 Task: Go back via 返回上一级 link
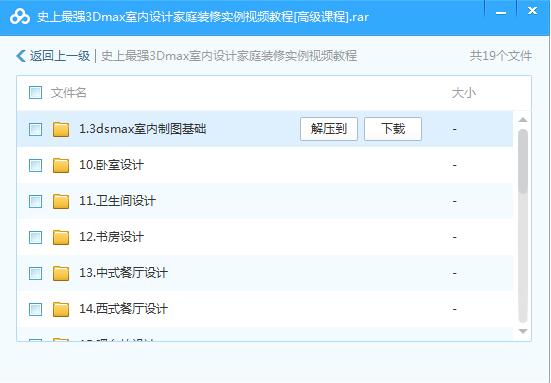[60, 56]
